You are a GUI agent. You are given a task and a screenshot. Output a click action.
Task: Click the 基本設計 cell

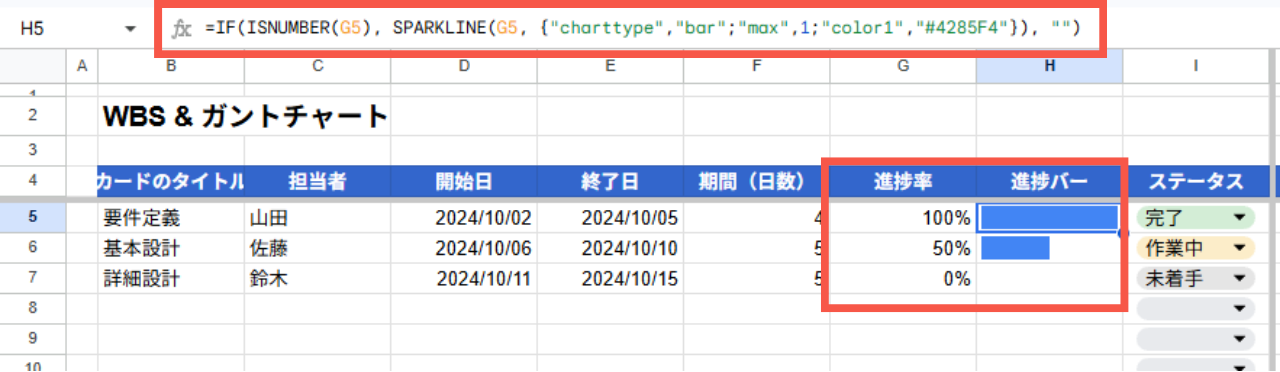click(x=171, y=248)
